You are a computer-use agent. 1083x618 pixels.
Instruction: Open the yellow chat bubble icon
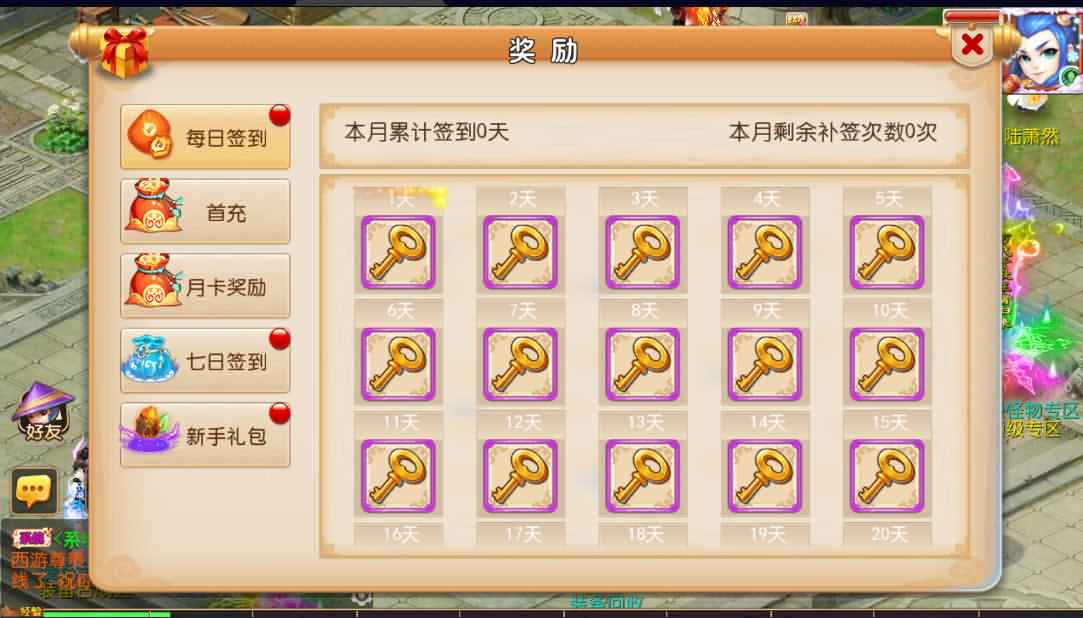click(34, 491)
